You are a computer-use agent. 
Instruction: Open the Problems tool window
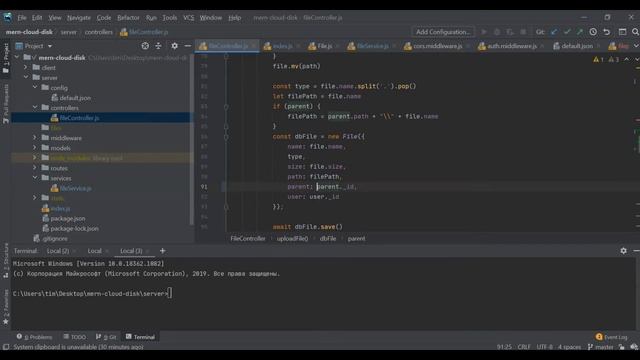(x=34, y=337)
